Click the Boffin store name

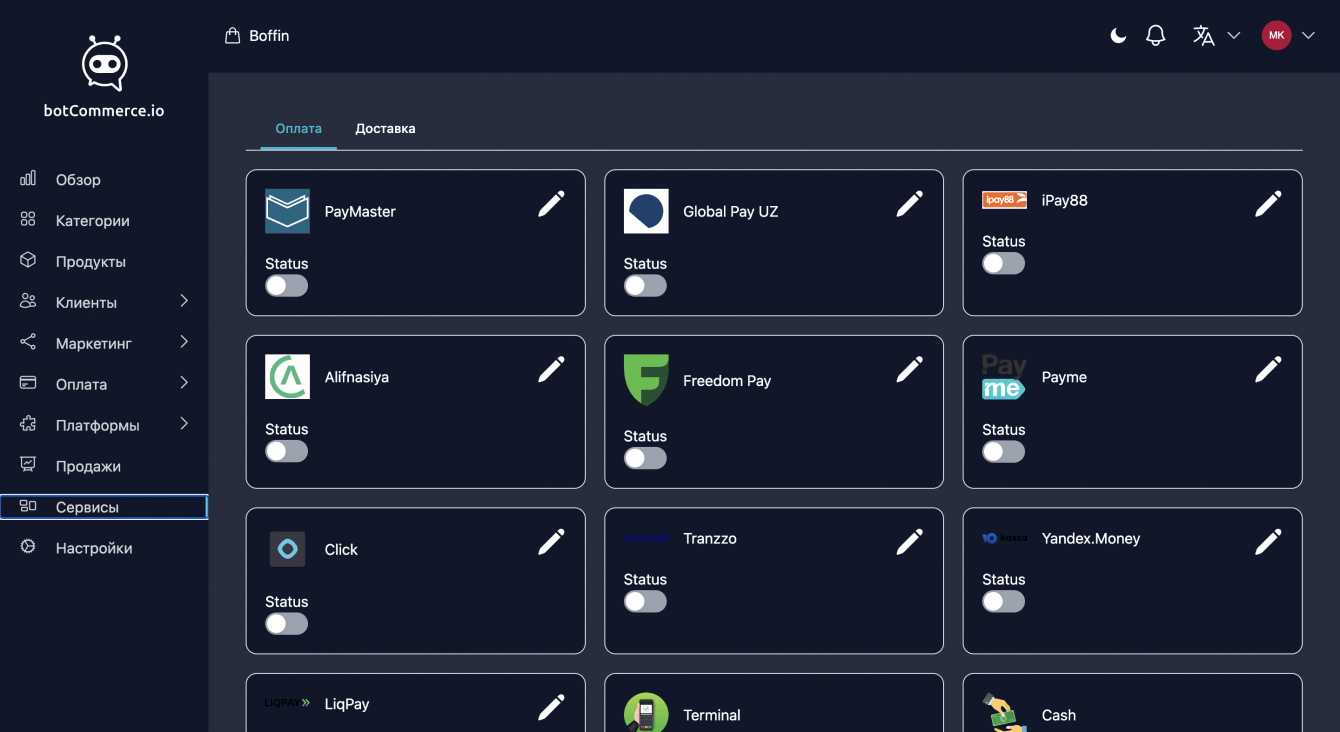(269, 36)
